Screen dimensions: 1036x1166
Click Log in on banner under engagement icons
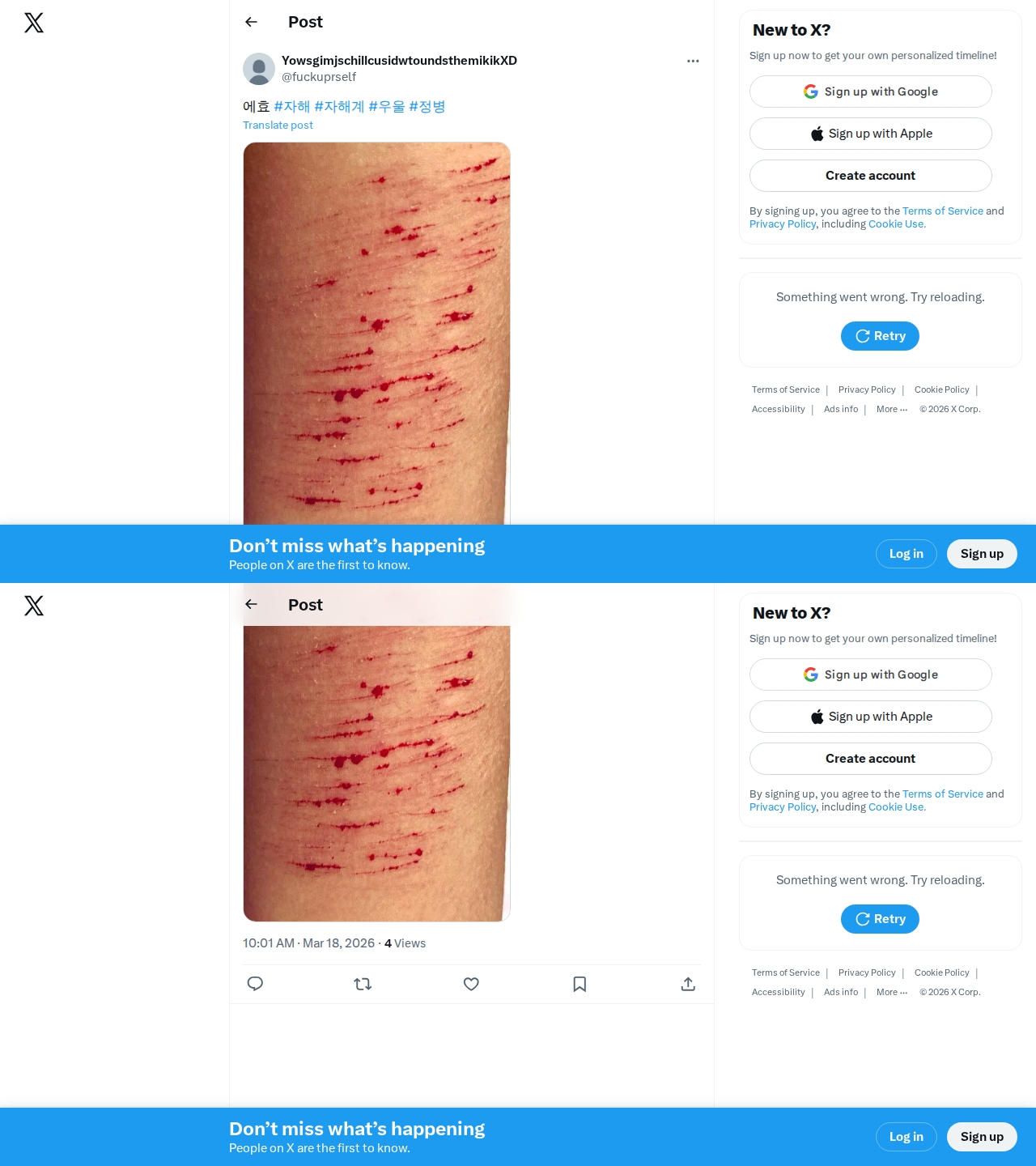click(906, 1137)
